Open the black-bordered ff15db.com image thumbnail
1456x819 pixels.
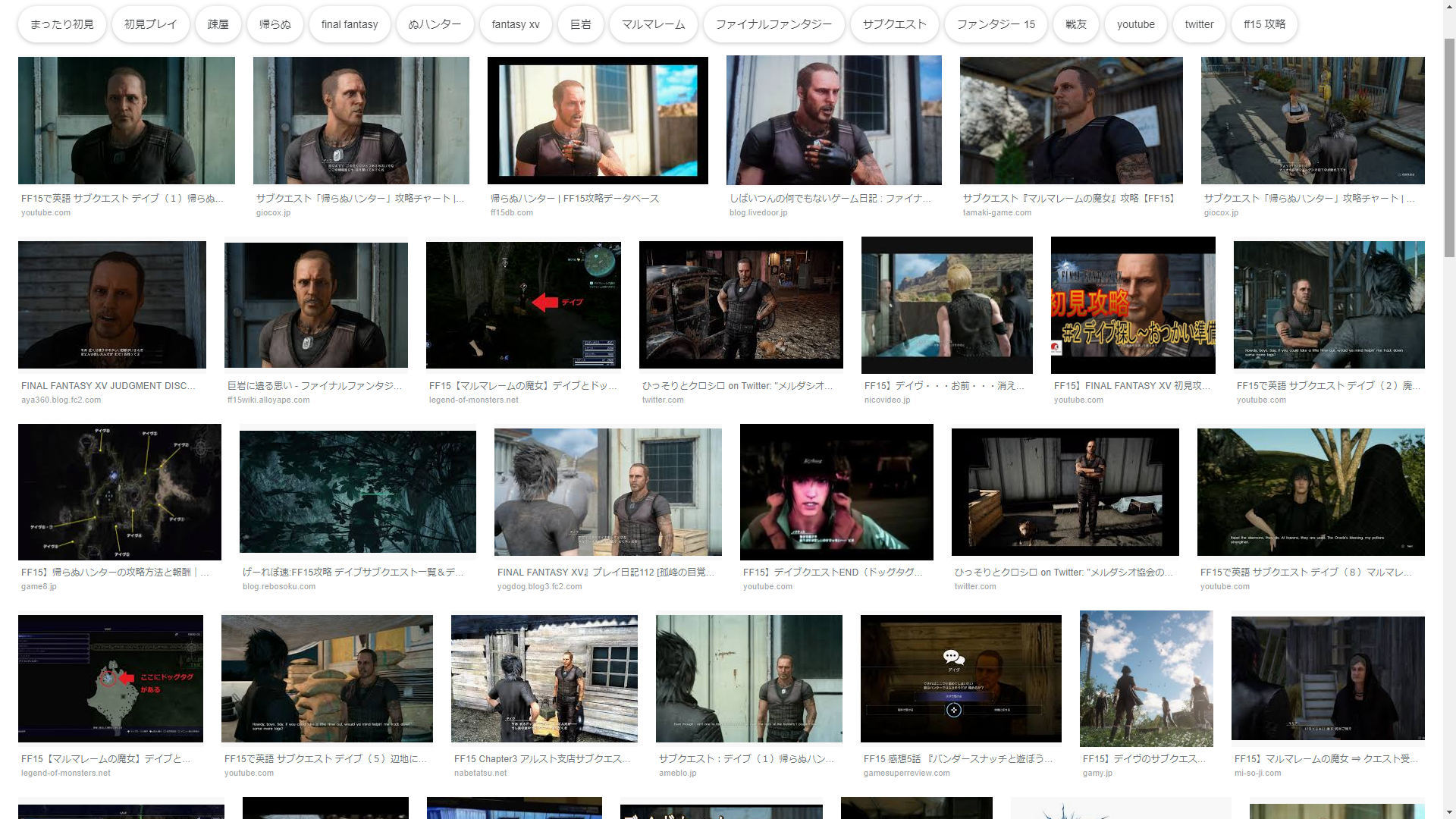click(598, 121)
